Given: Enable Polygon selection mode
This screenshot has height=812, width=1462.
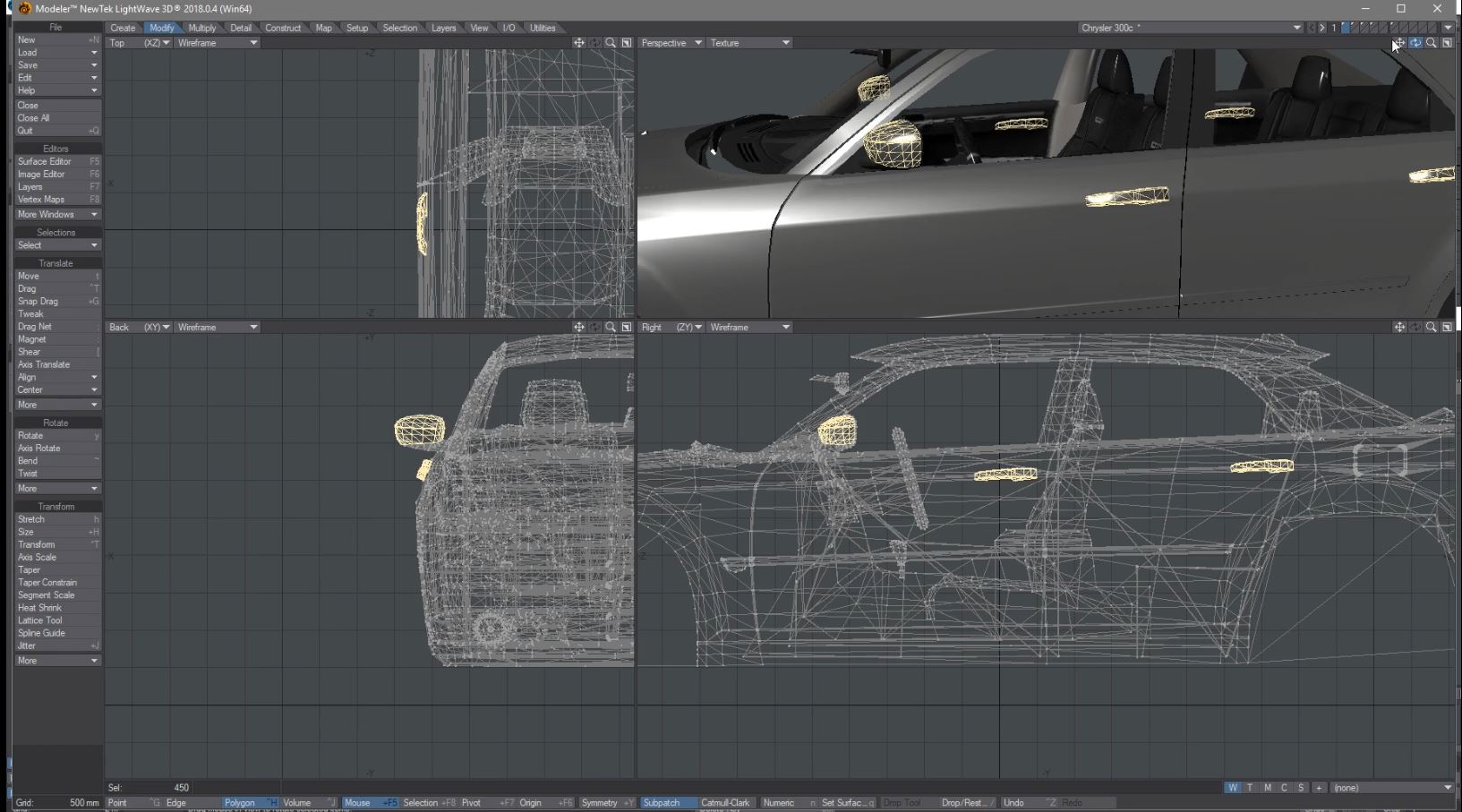Looking at the screenshot, I should point(240,803).
